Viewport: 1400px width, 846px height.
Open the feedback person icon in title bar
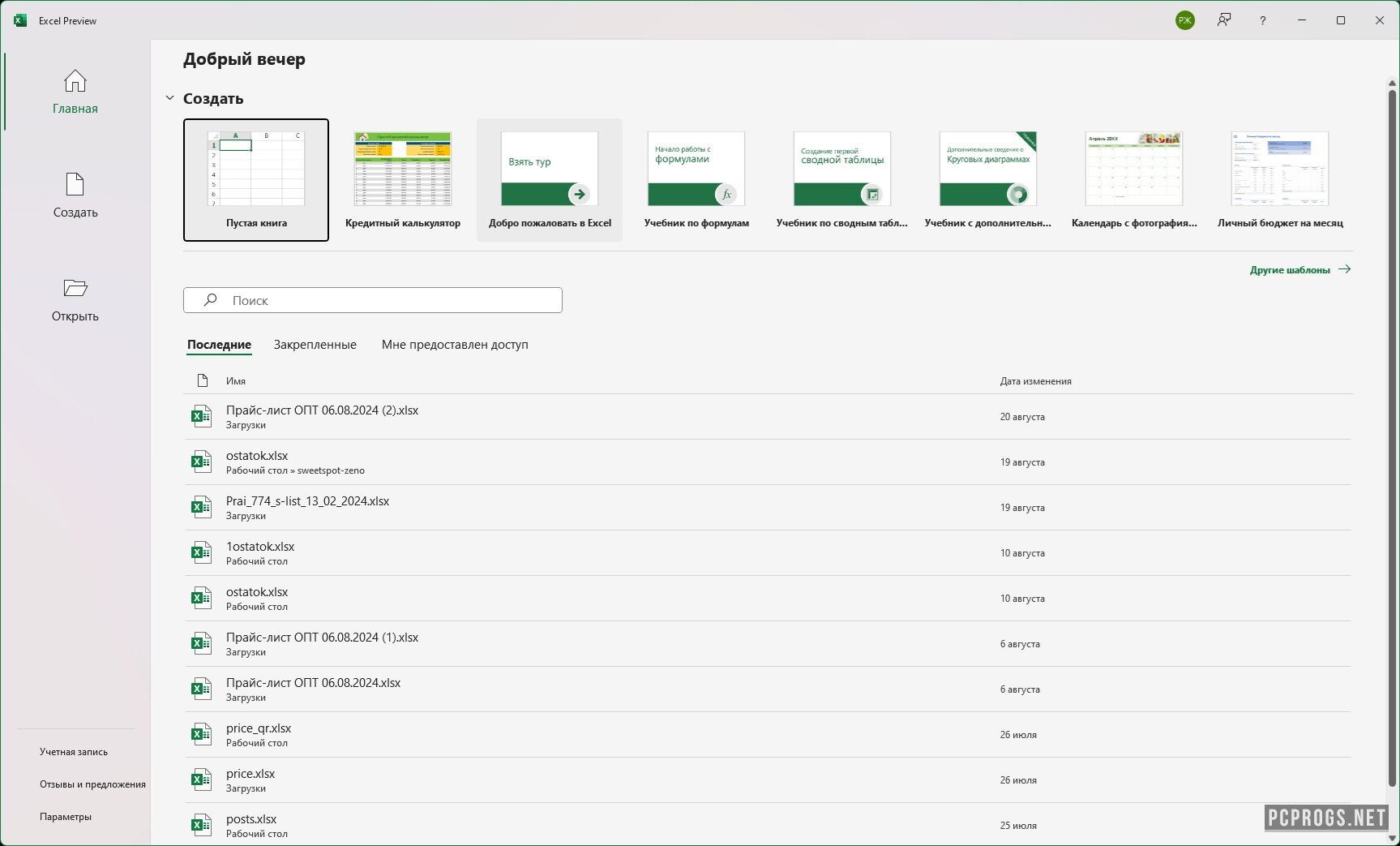[x=1224, y=20]
